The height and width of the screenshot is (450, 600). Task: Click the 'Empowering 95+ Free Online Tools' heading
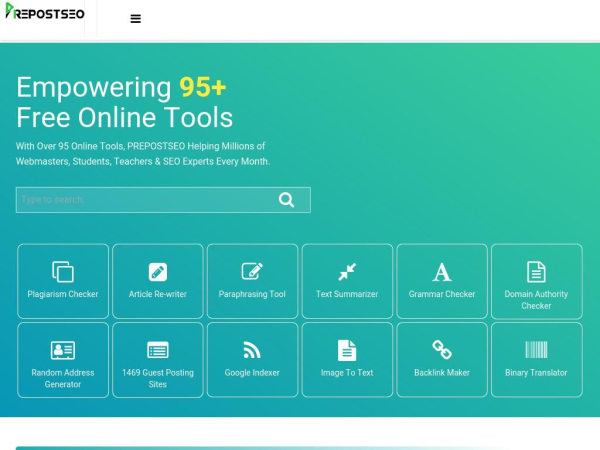[x=124, y=102]
